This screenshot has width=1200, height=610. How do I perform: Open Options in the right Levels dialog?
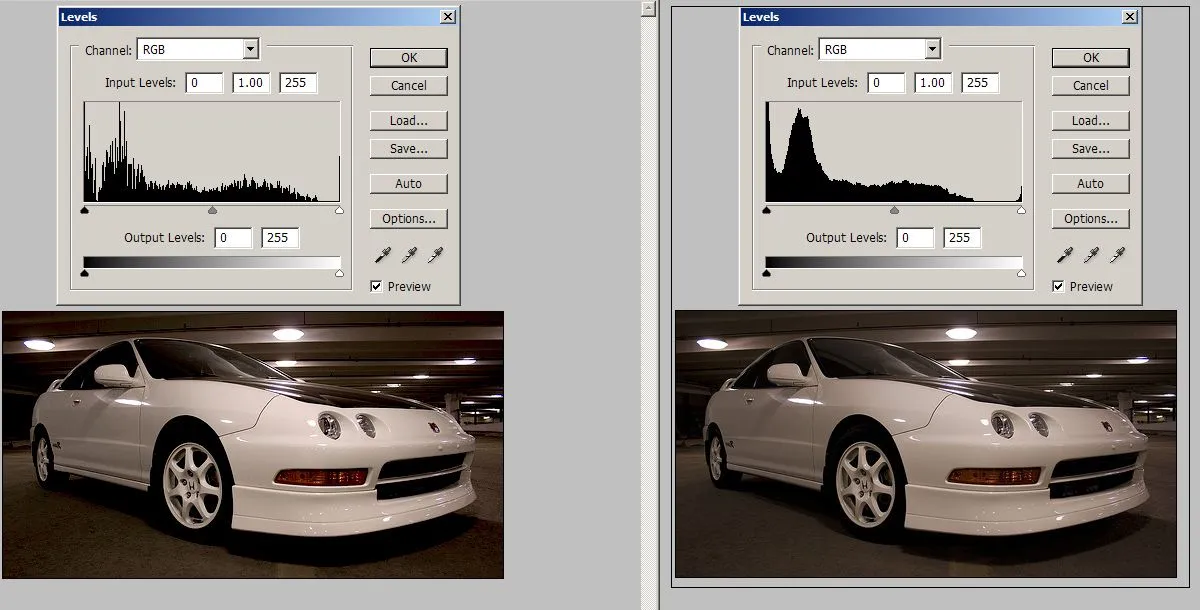1090,218
